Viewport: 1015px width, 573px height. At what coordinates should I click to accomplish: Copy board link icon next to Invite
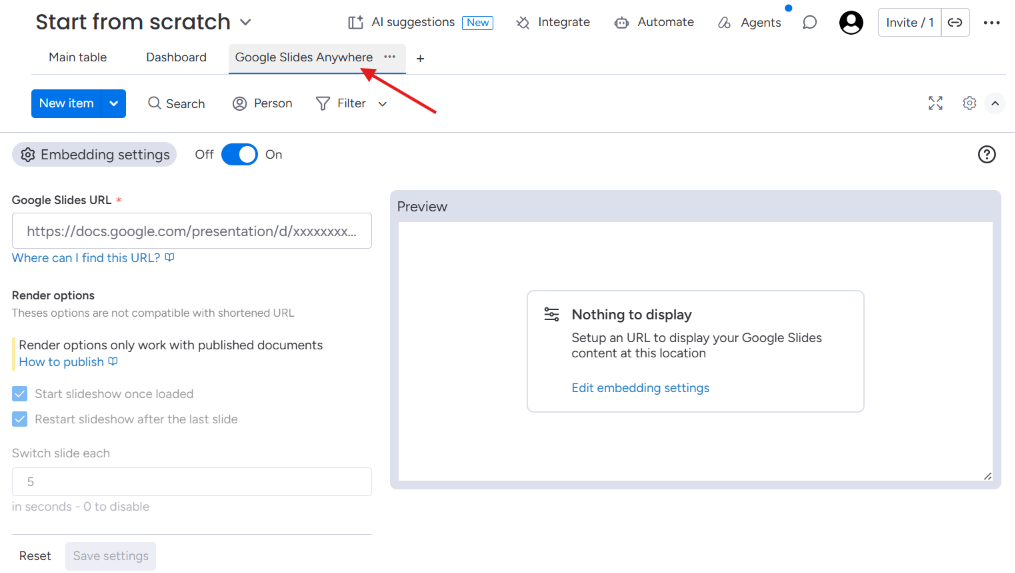[955, 23]
